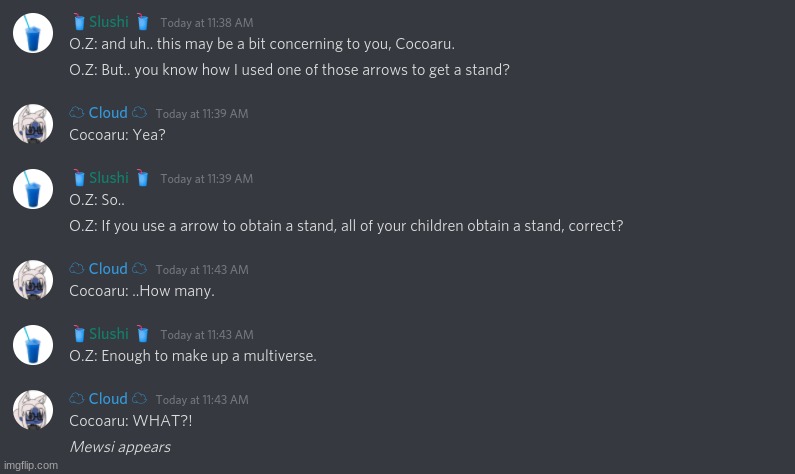The height and width of the screenshot is (474, 795).
Task: Click the Cloud username above "Cocoaru: WHAT?!"
Action: pos(108,398)
